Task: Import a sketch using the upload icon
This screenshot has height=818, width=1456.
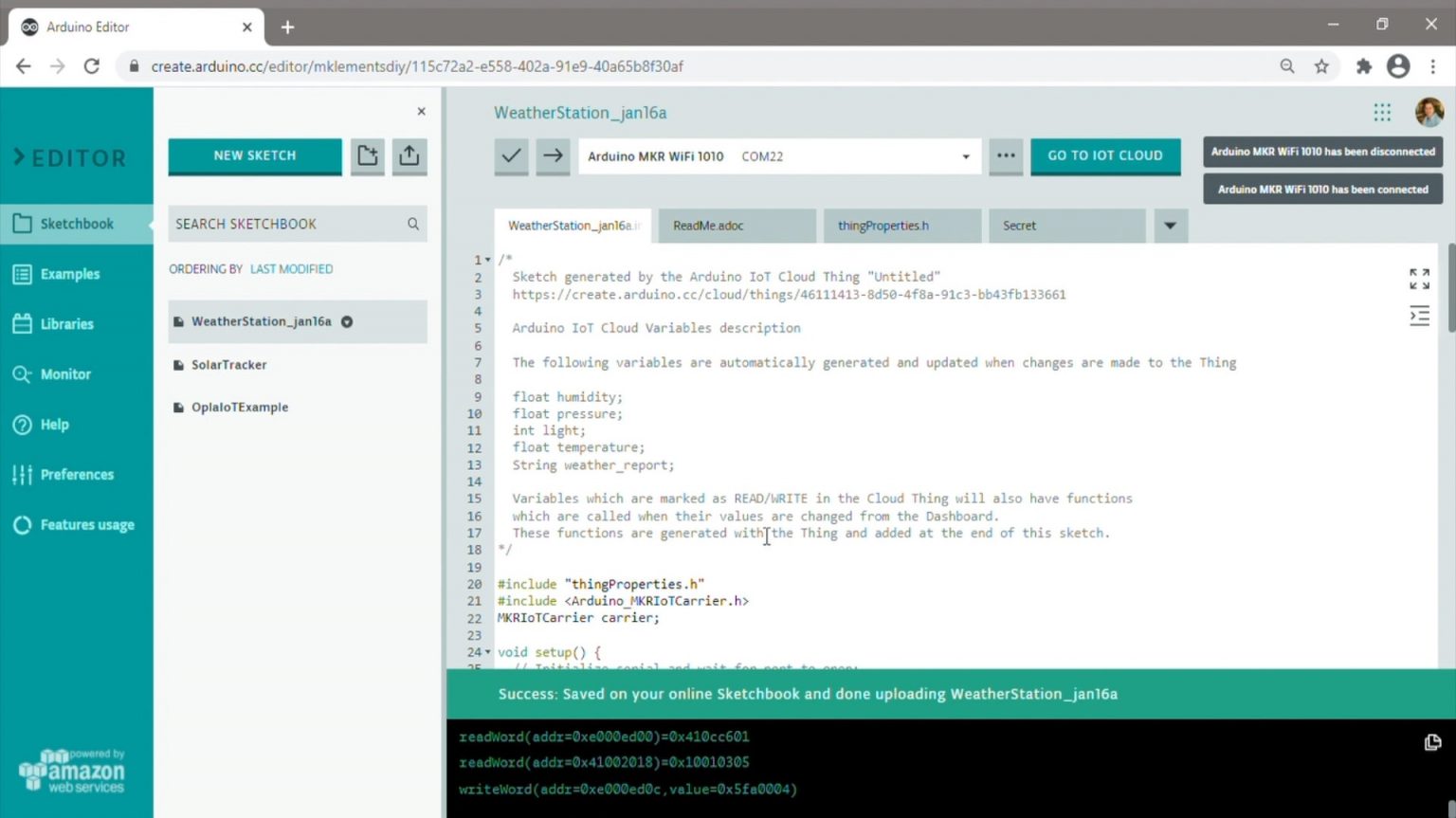Action: (409, 155)
